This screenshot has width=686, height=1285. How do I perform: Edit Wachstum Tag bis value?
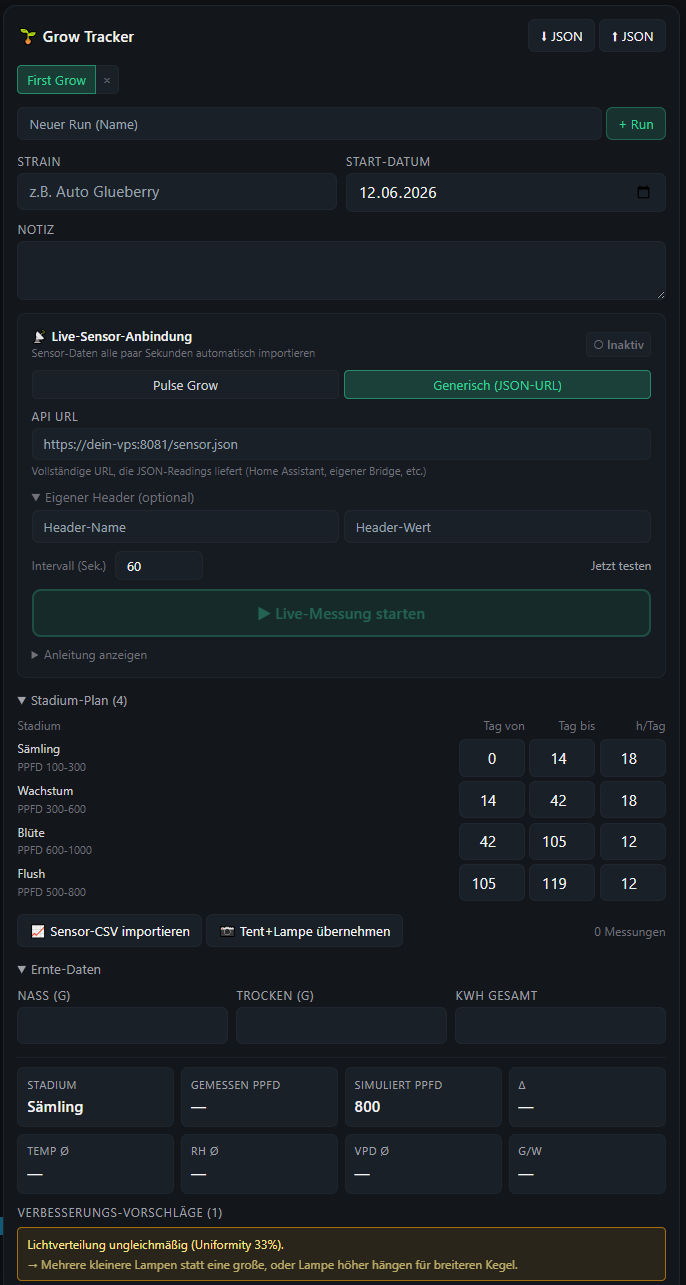click(x=562, y=801)
